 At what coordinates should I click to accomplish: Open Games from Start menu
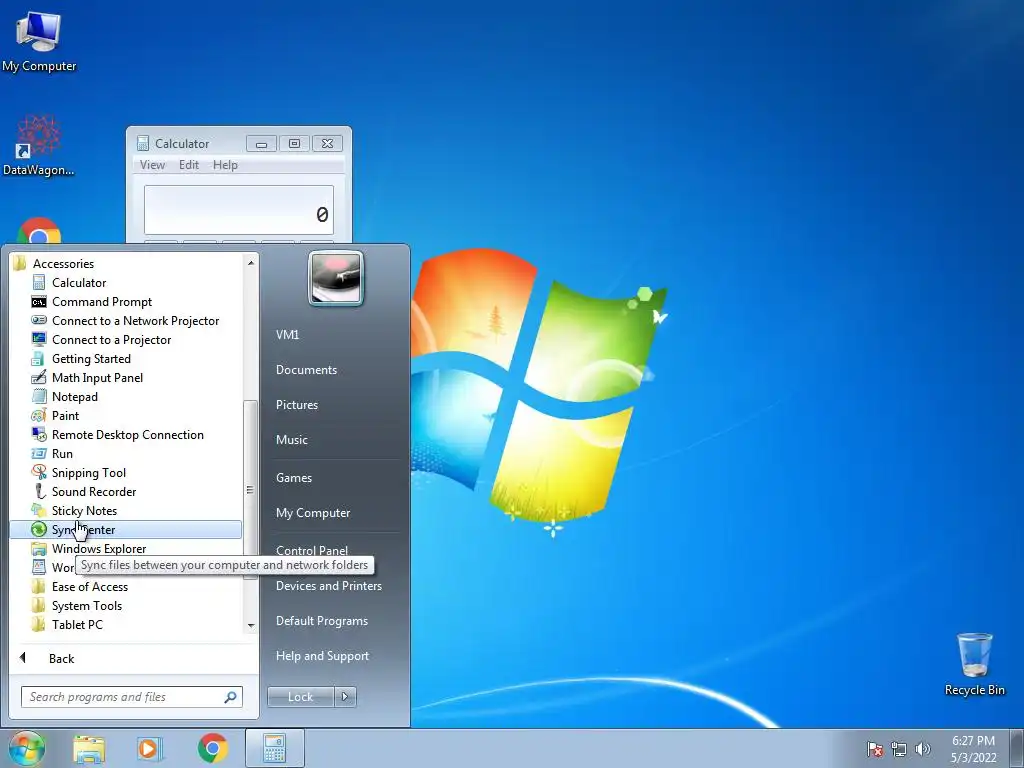point(294,478)
